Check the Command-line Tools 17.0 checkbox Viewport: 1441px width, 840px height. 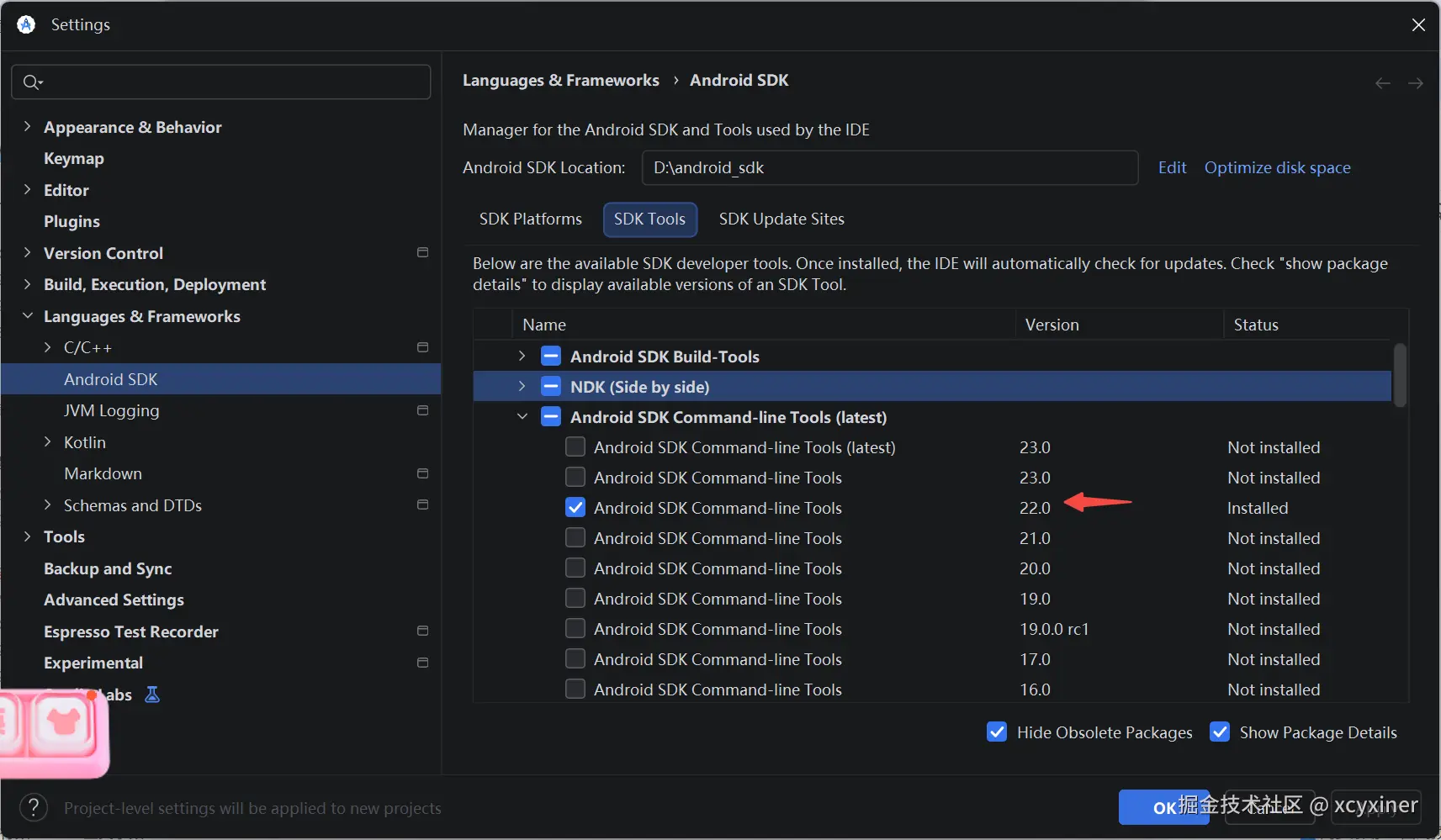click(x=575, y=659)
